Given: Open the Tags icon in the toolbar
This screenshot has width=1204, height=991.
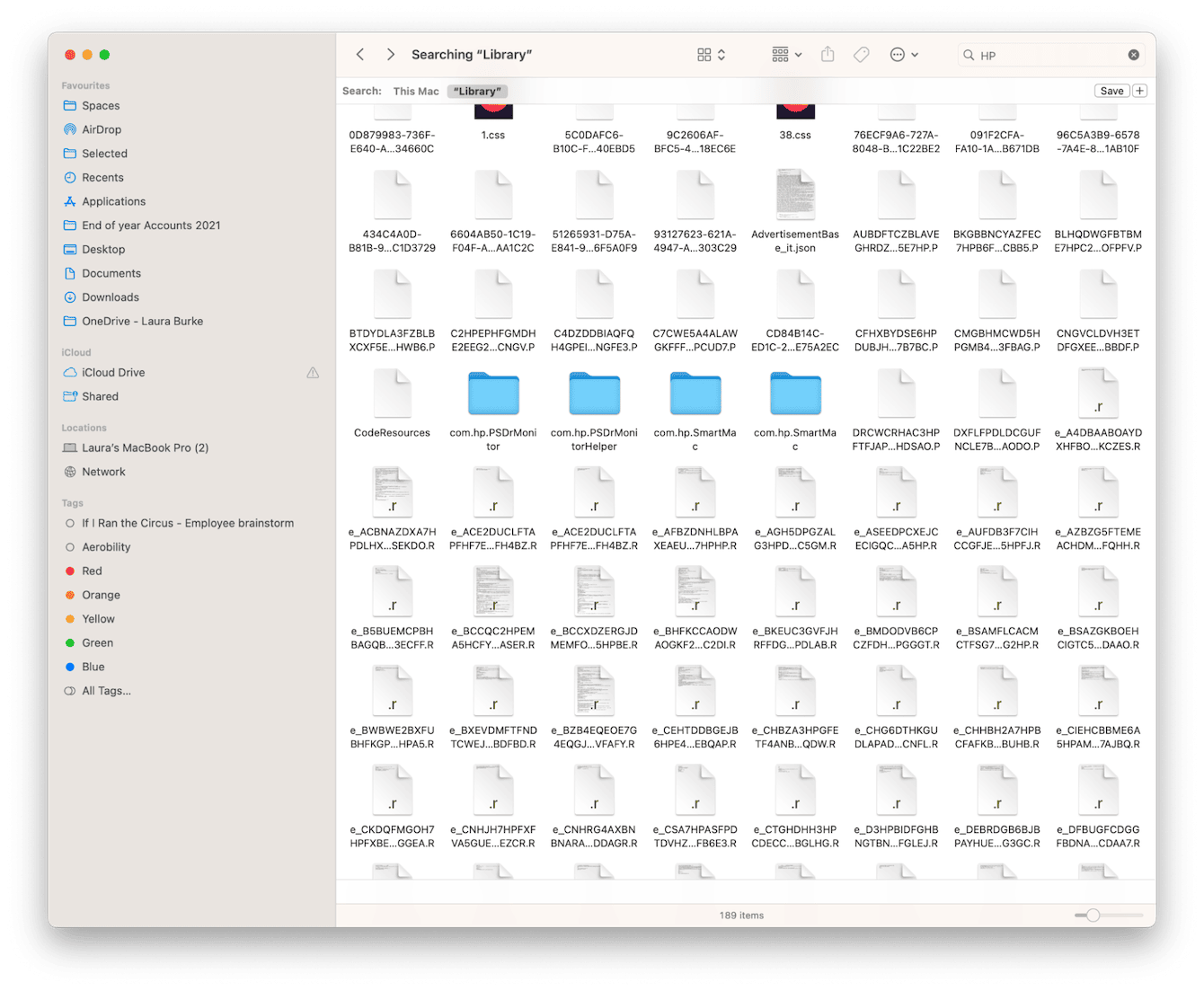Looking at the screenshot, I should tap(861, 54).
